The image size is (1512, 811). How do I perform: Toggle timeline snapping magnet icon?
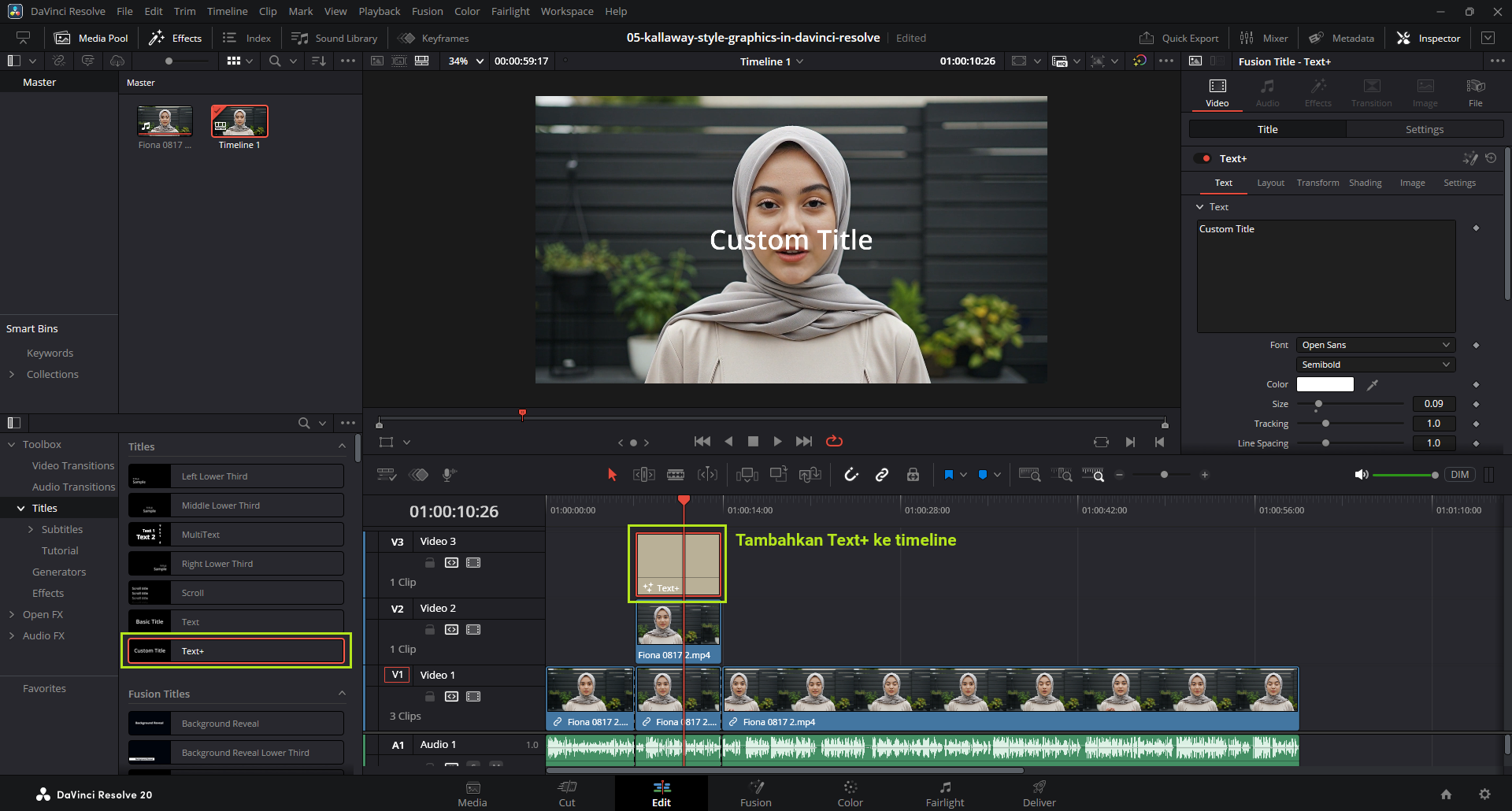pos(851,474)
